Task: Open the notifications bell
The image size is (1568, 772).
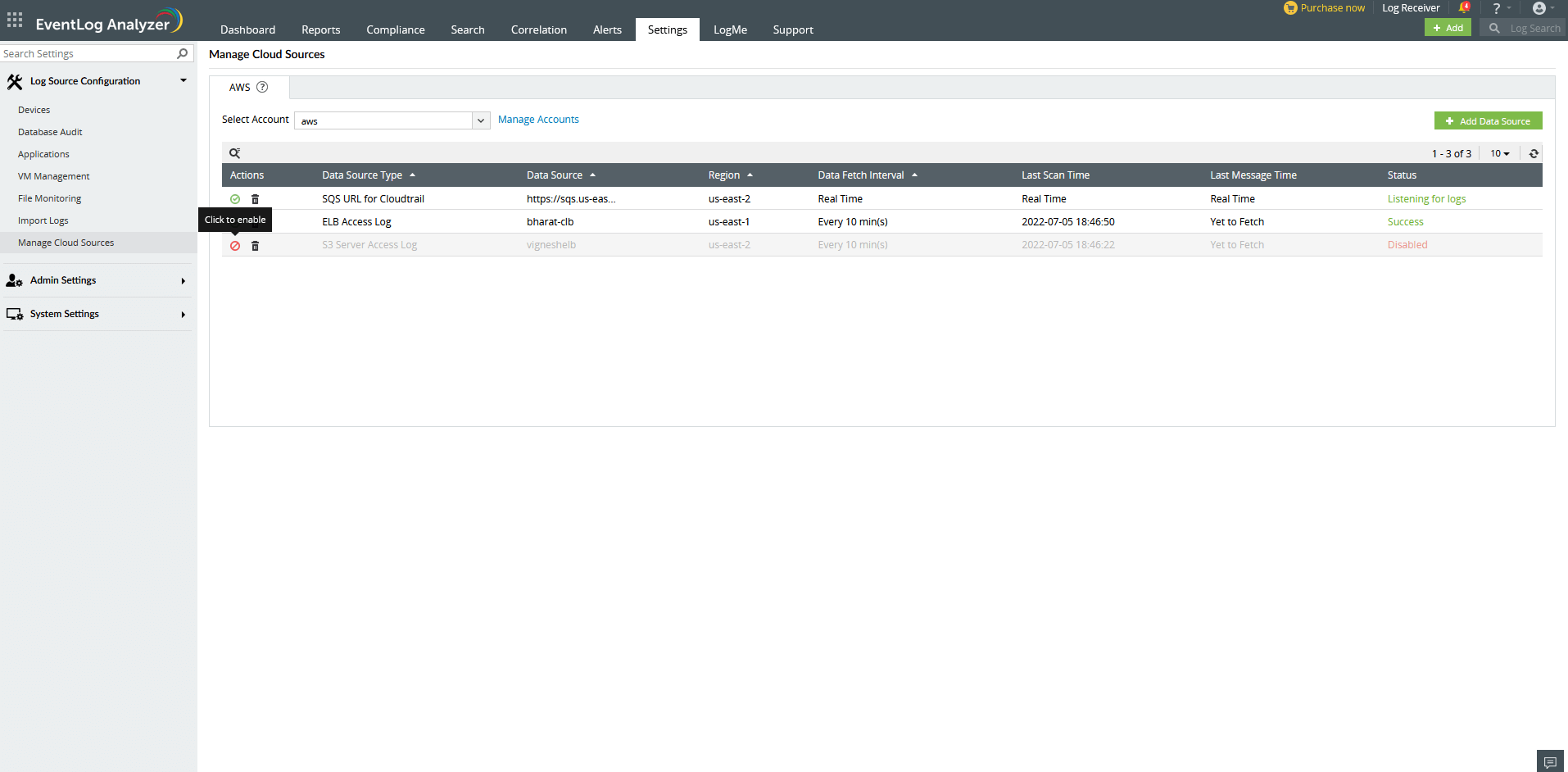Action: (1466, 7)
